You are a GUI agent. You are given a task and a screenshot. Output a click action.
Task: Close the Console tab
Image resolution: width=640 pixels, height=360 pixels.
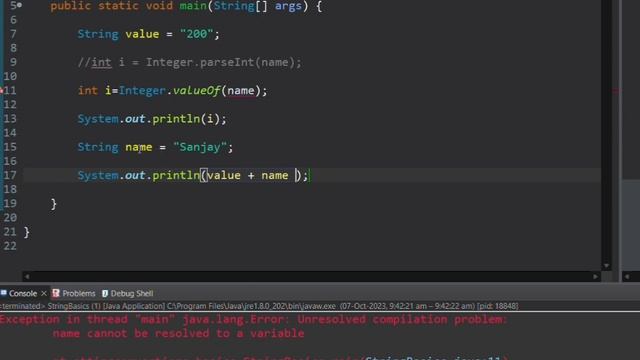coord(44,293)
